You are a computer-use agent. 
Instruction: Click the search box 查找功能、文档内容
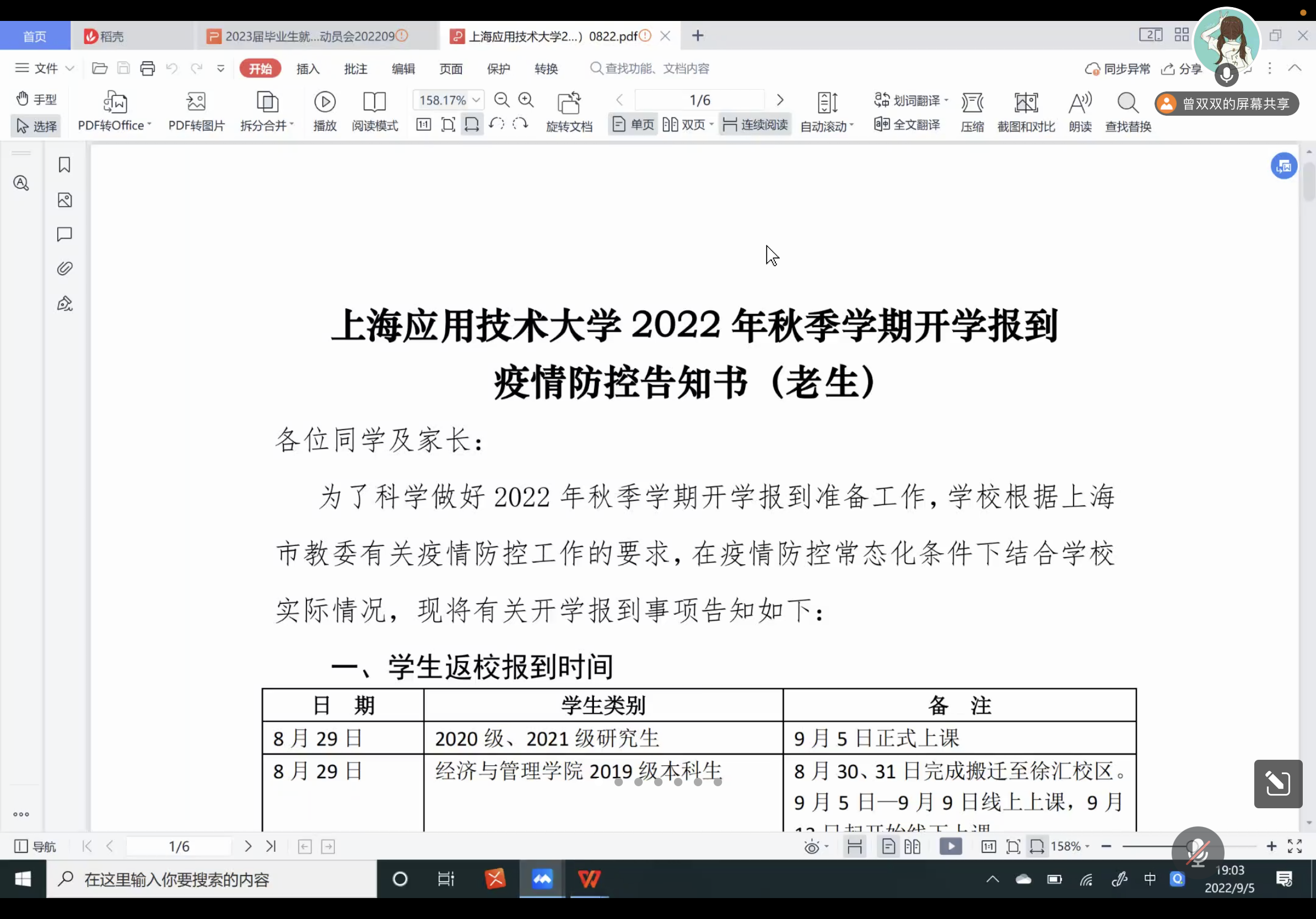[x=650, y=69]
